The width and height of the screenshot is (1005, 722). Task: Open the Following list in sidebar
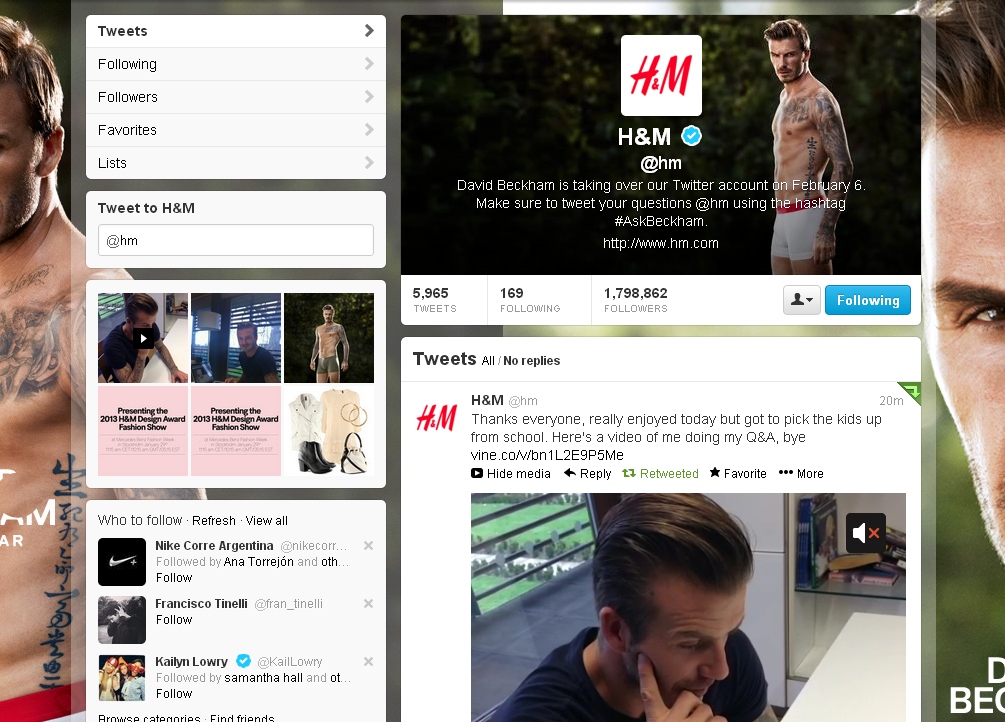[x=236, y=64]
